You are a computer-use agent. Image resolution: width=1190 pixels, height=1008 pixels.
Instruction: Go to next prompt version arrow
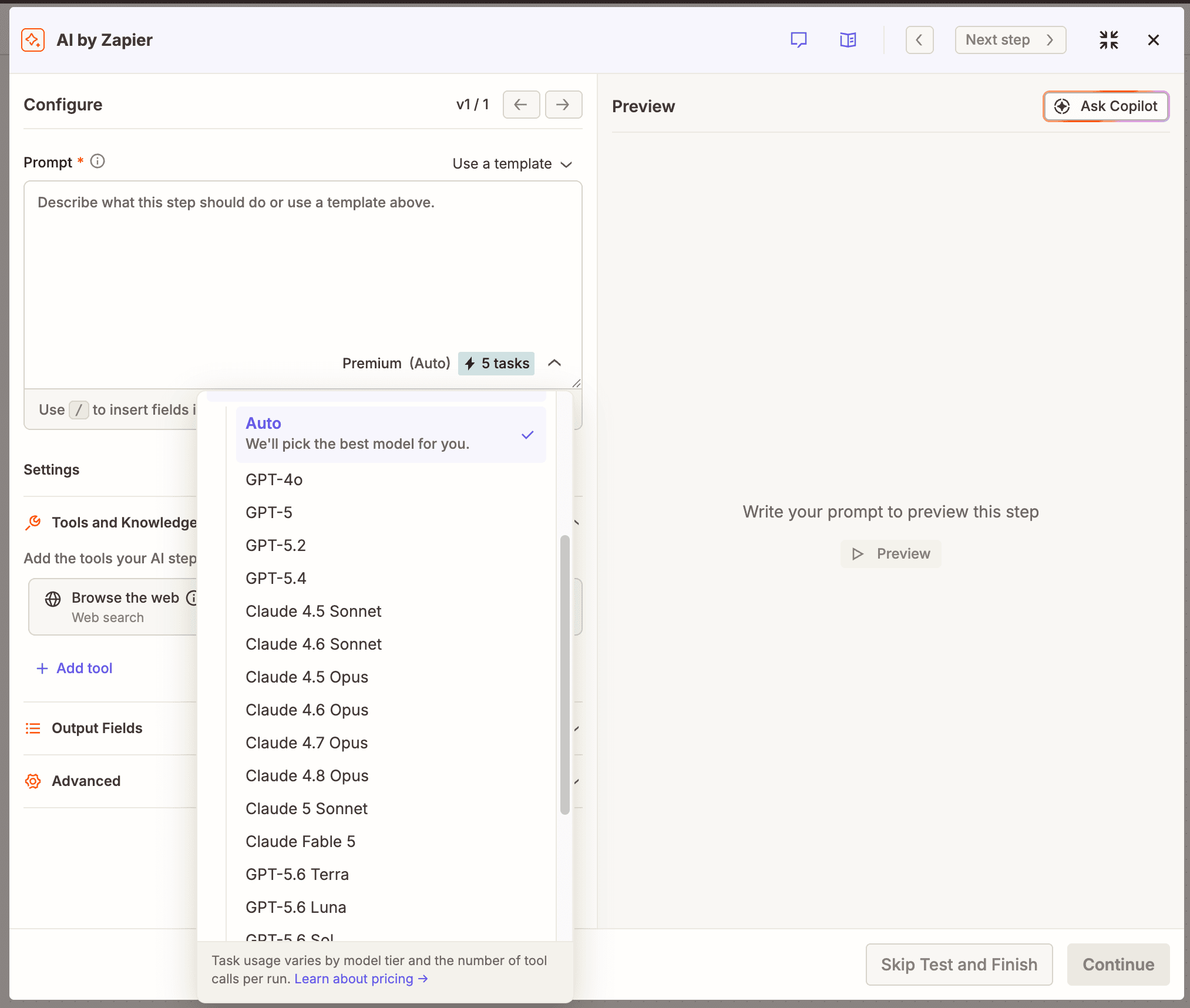pos(563,105)
